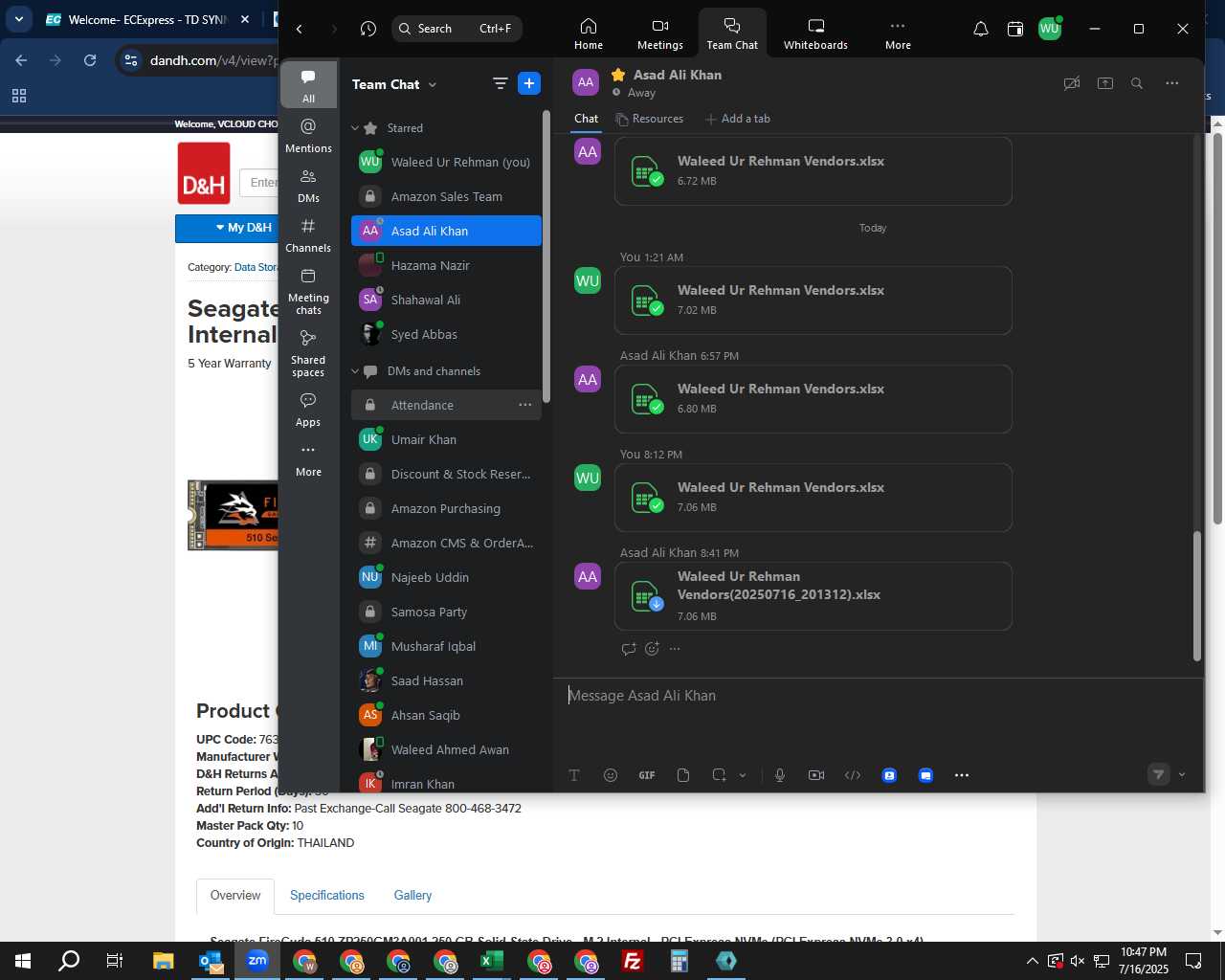Record an audio message with the microphone
1225x980 pixels.
coord(780,775)
